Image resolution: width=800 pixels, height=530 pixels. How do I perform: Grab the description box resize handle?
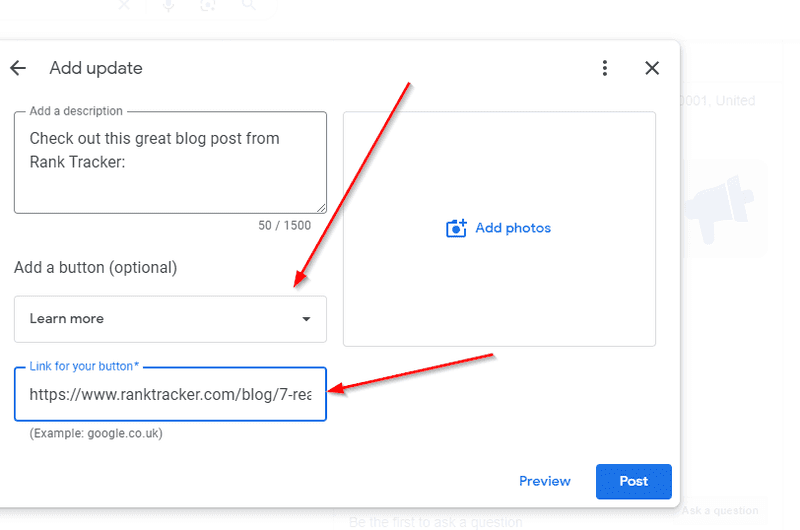click(x=321, y=208)
